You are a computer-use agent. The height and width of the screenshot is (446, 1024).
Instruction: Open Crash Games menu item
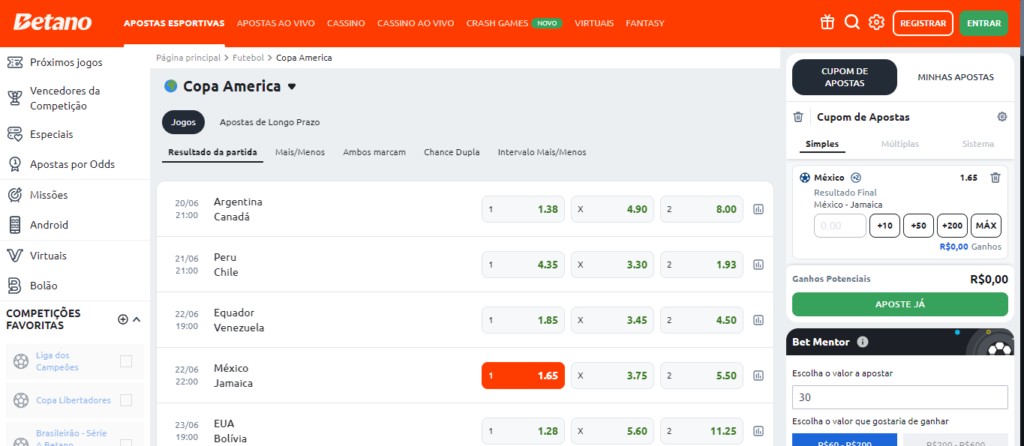(x=497, y=23)
